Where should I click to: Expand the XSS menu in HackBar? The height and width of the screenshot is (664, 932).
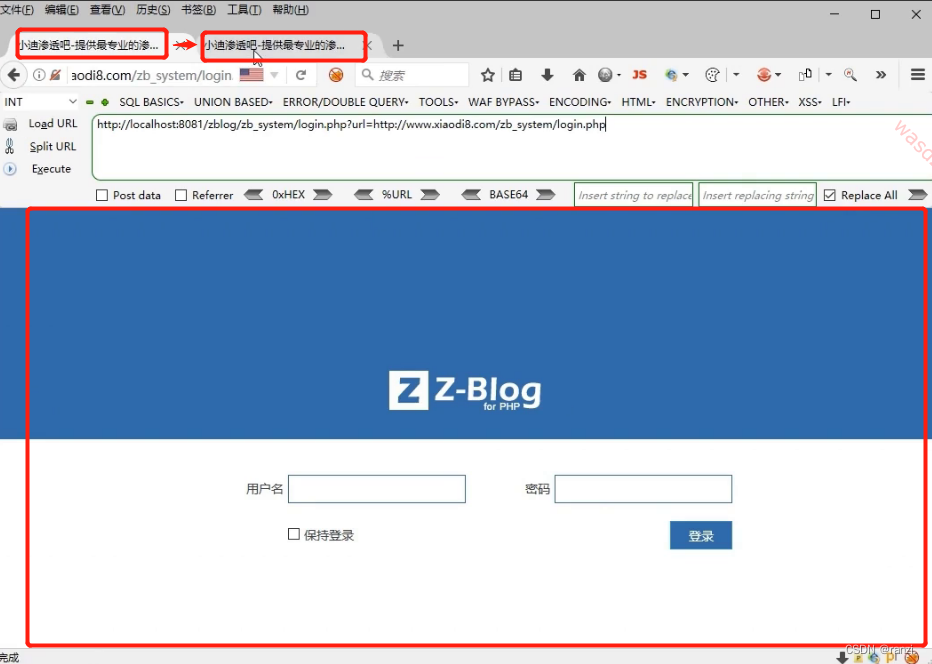[810, 102]
